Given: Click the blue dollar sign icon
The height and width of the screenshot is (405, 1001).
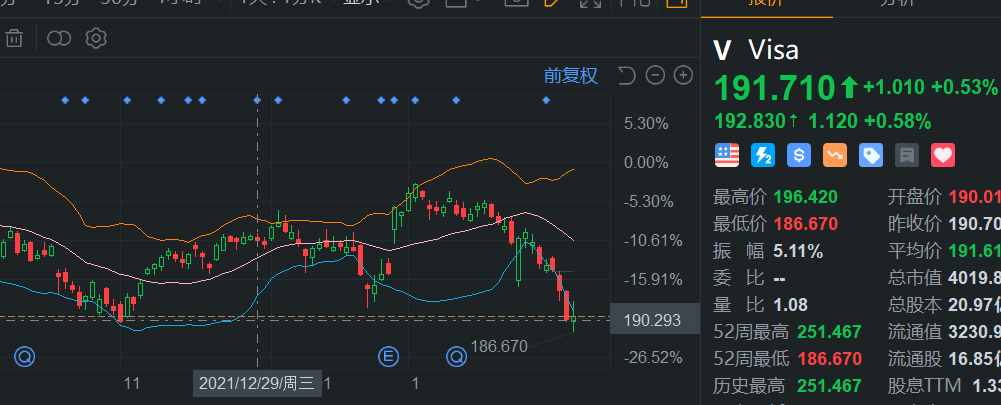Looking at the screenshot, I should pos(799,155).
